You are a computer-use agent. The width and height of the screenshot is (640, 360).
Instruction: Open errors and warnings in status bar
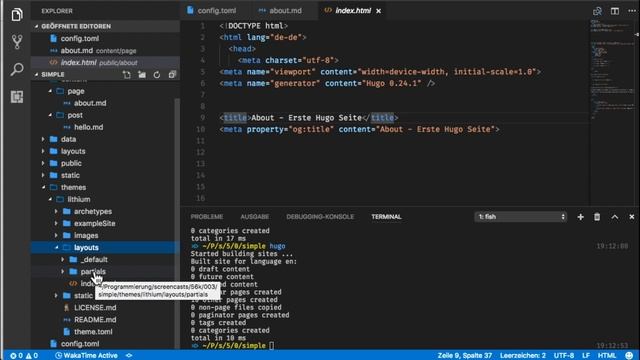click(24, 356)
